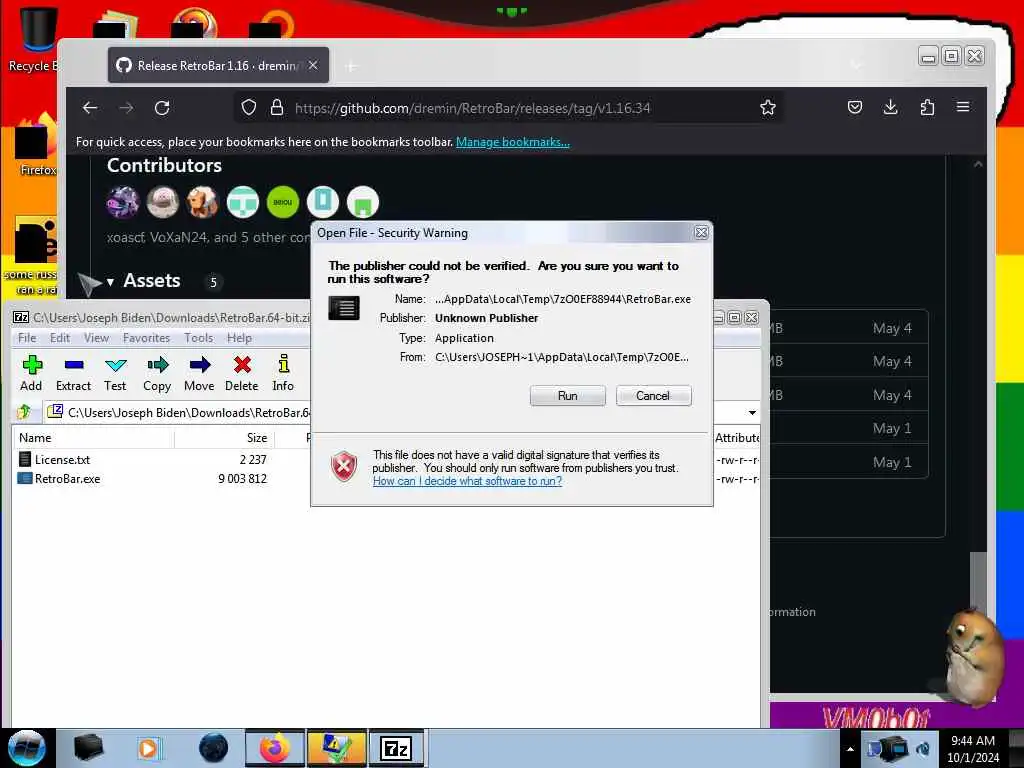Click the 7-Zip Add toolbar icon

point(31,373)
